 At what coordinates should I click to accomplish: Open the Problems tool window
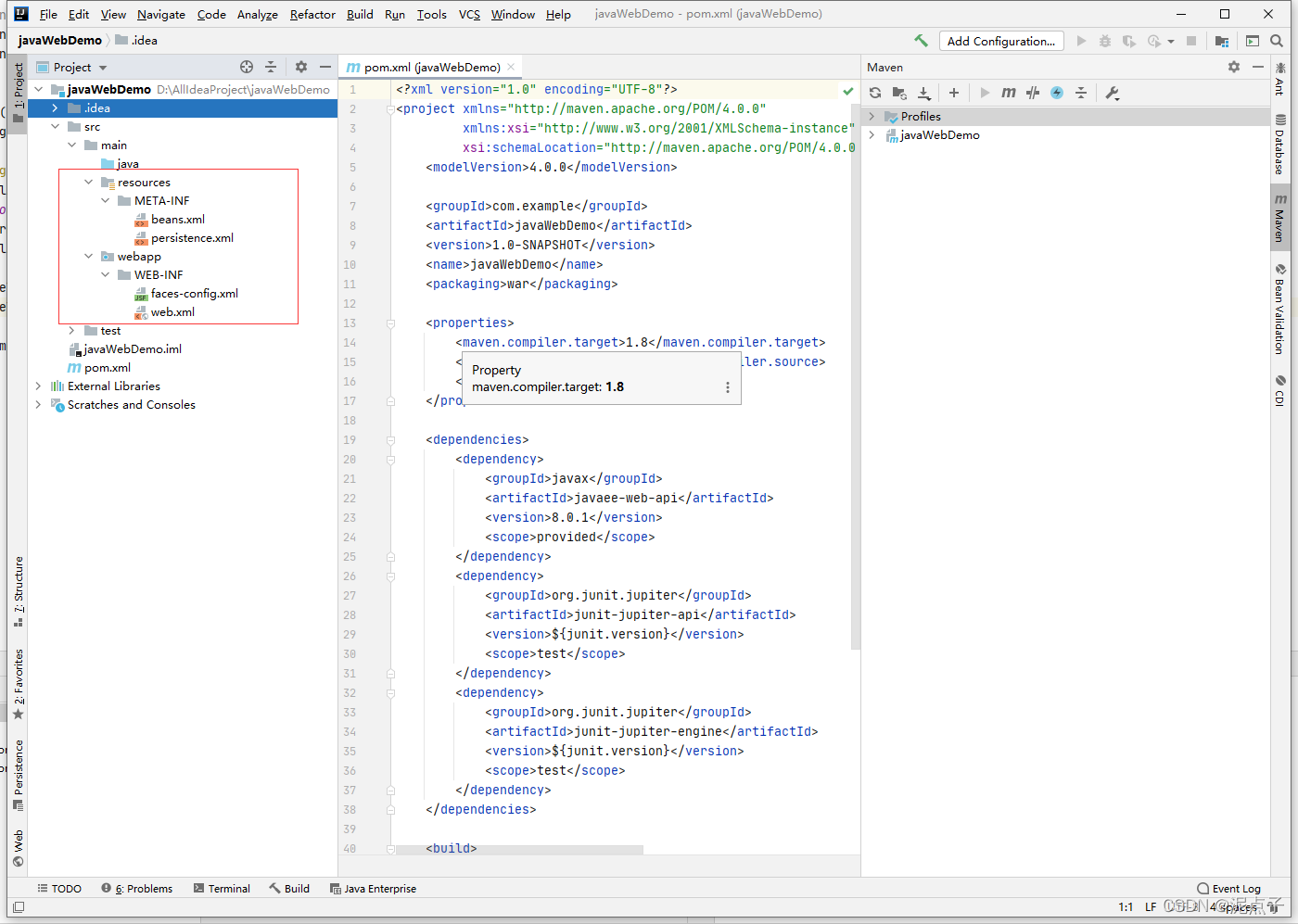[x=137, y=888]
